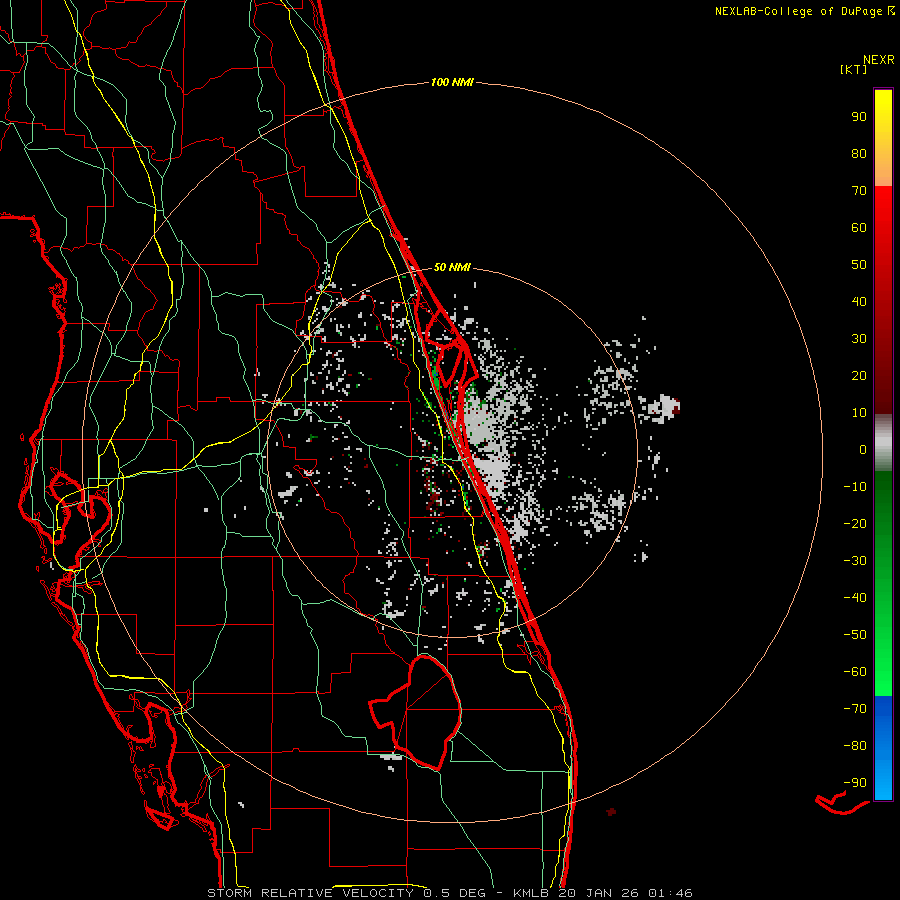Select the -50 value on velocity scale

point(855,634)
